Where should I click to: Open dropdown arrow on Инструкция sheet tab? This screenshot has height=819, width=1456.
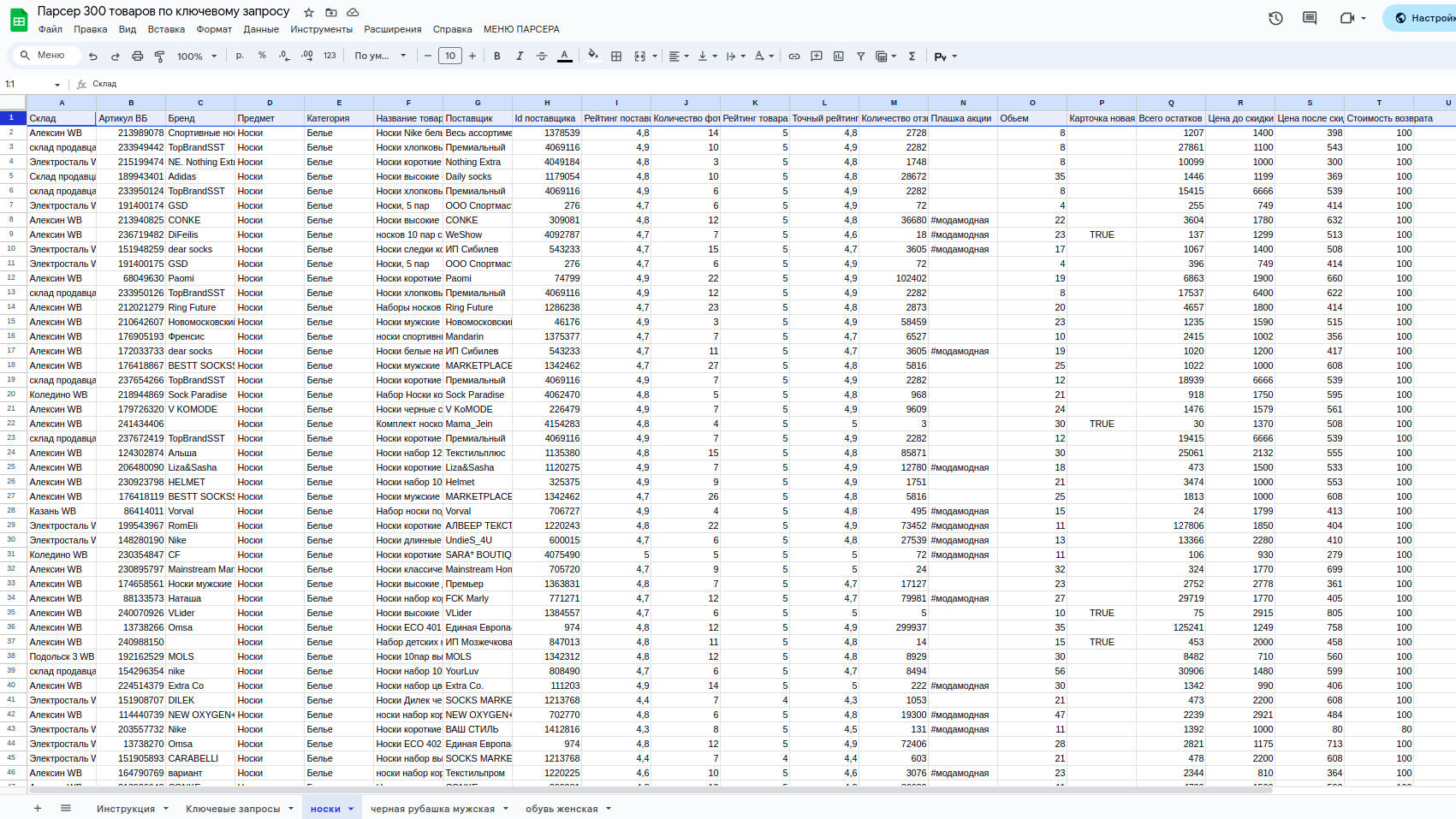click(166, 809)
